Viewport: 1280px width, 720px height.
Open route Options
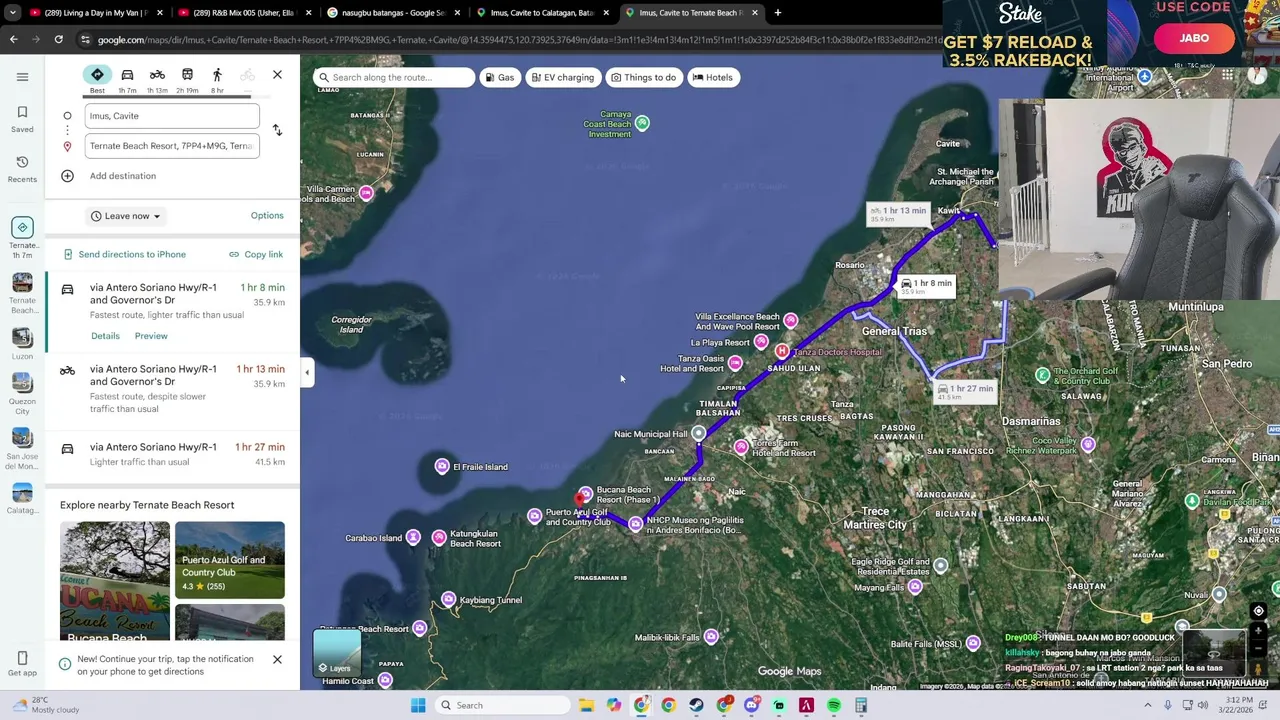267,215
